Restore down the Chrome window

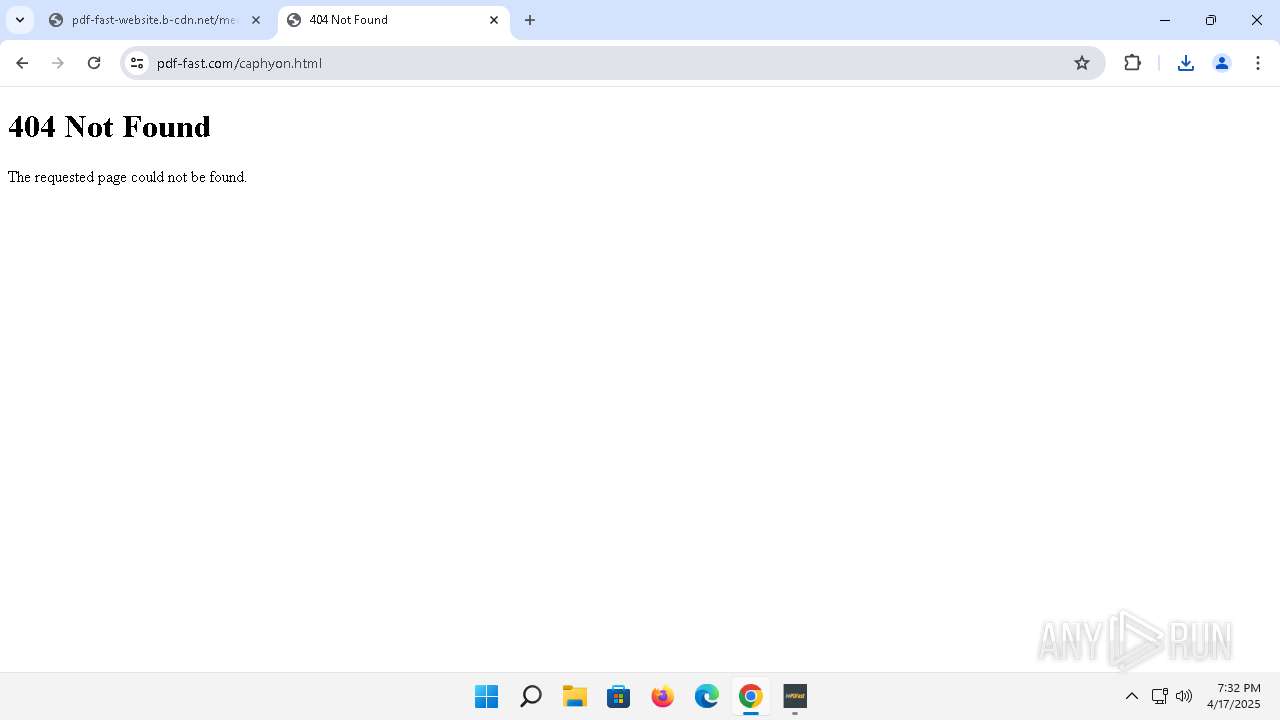click(1211, 20)
